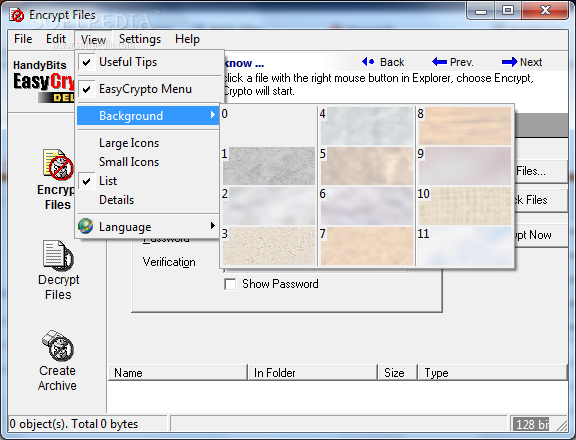Click the Encrypt Files title bar icon

(17, 15)
